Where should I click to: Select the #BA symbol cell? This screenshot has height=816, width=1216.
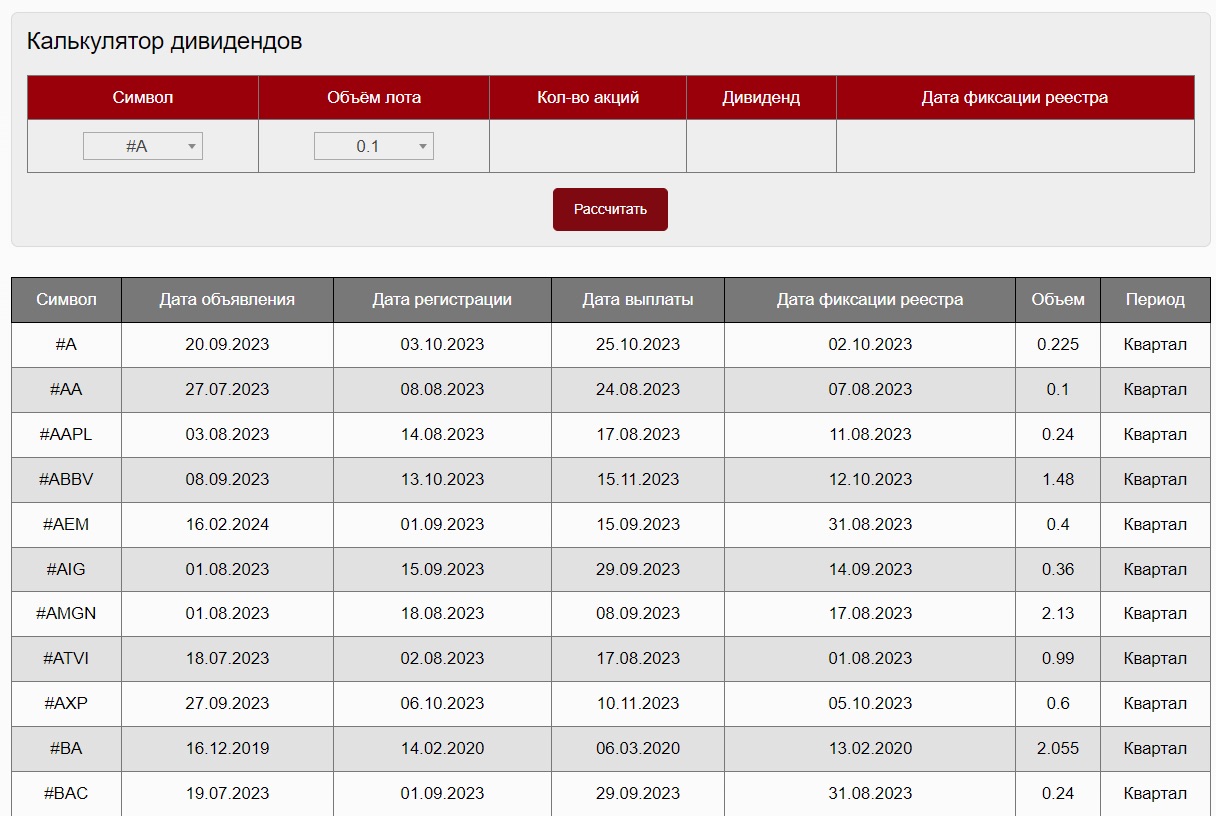pyautogui.click(x=66, y=749)
